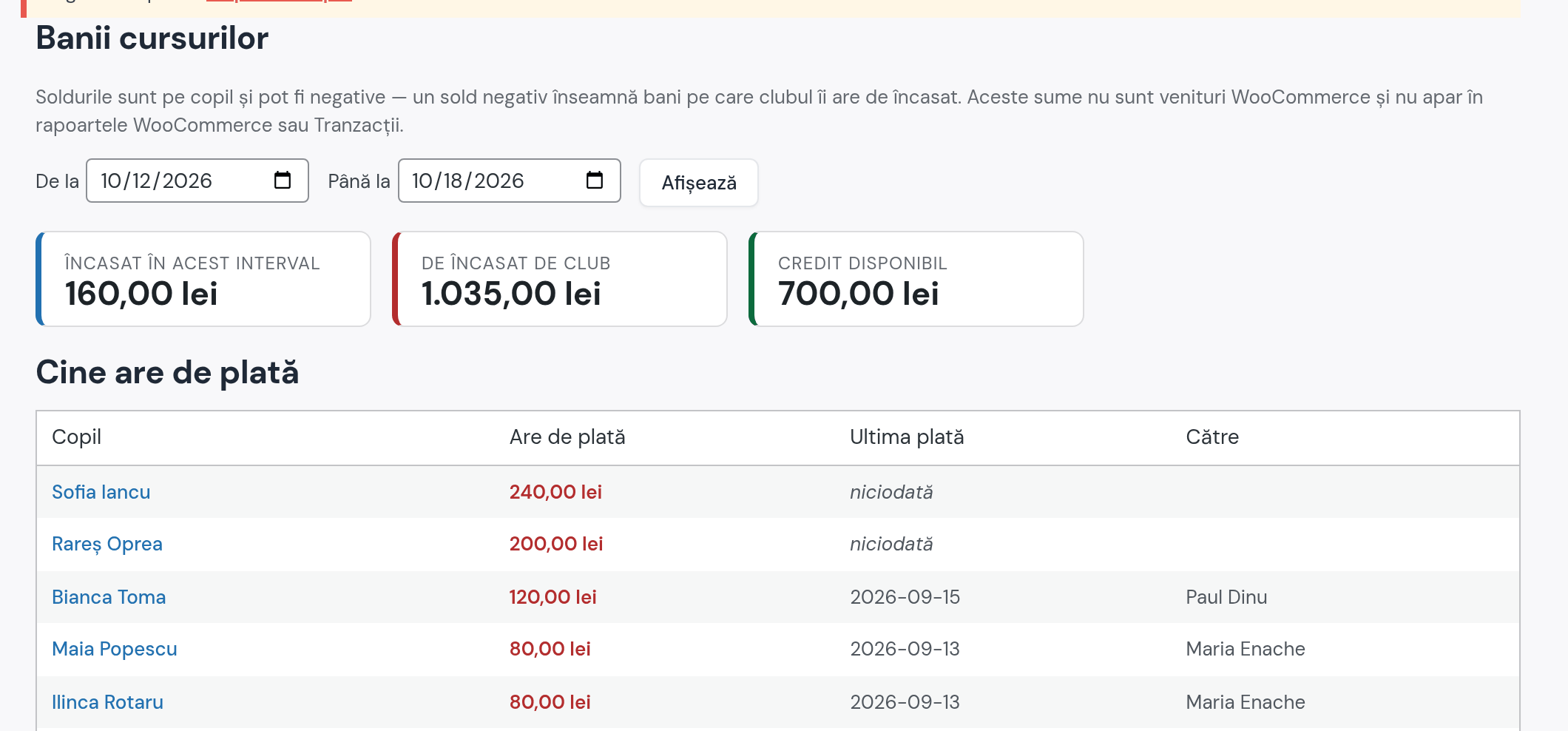The height and width of the screenshot is (731, 1568).
Task: Open Ilinca Rotaru's profile link
Action: coord(108,702)
